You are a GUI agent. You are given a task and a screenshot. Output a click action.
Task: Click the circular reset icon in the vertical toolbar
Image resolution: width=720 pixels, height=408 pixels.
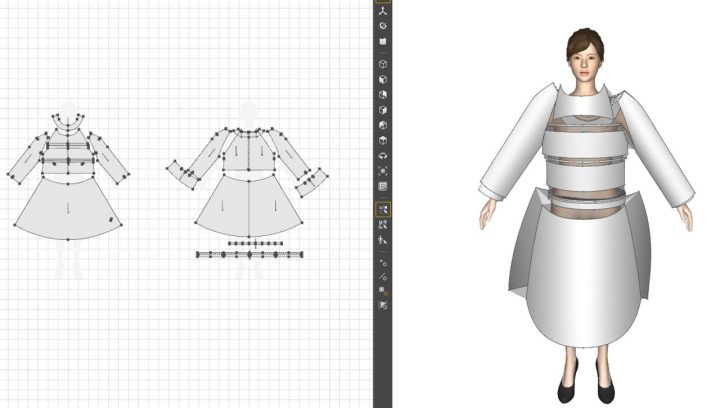point(382,25)
